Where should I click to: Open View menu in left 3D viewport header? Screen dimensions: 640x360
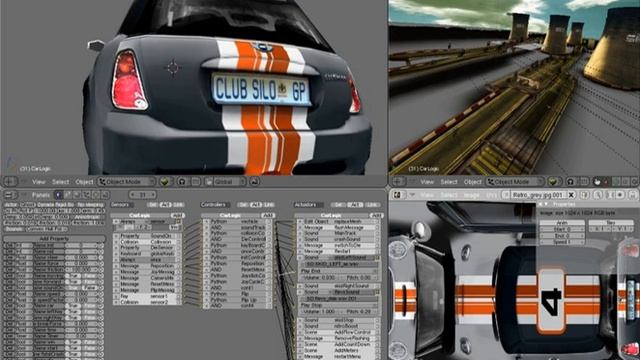tap(39, 182)
